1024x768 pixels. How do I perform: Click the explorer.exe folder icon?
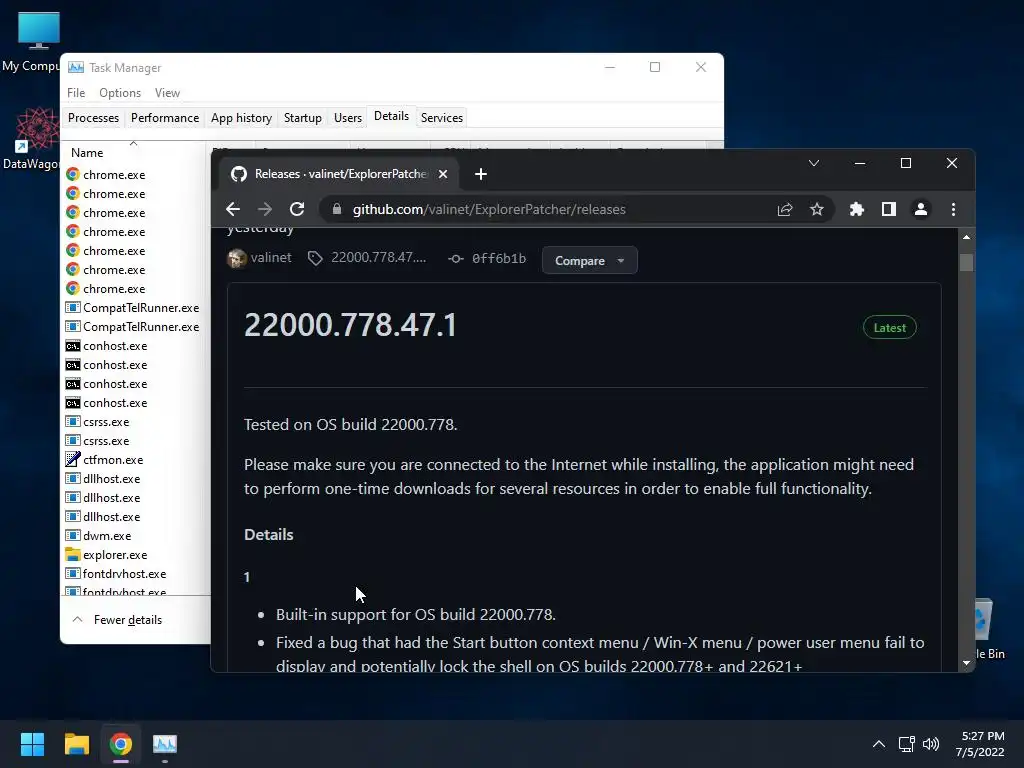click(x=72, y=554)
